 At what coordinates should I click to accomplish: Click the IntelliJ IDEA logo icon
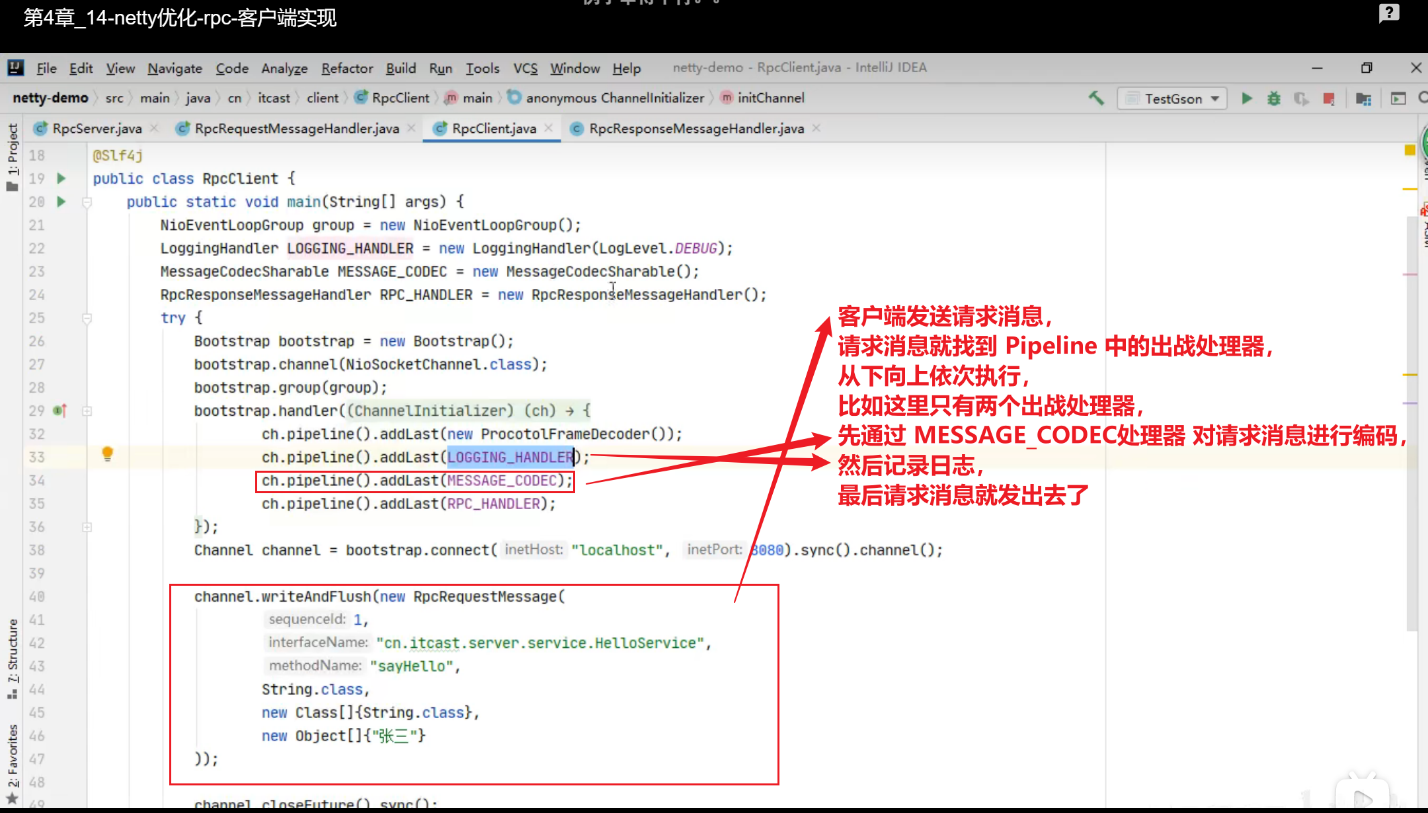click(15, 68)
